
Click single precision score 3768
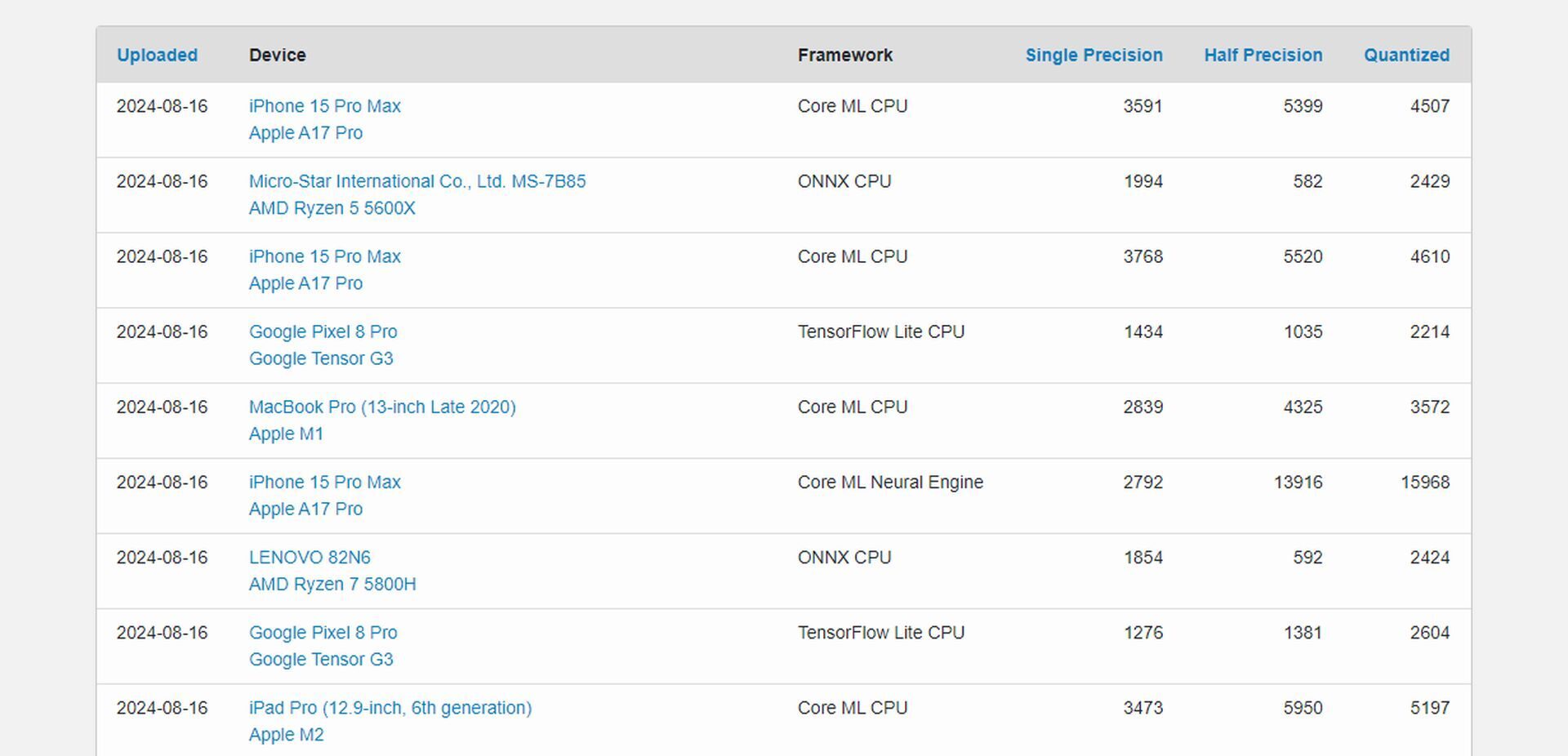[1143, 256]
